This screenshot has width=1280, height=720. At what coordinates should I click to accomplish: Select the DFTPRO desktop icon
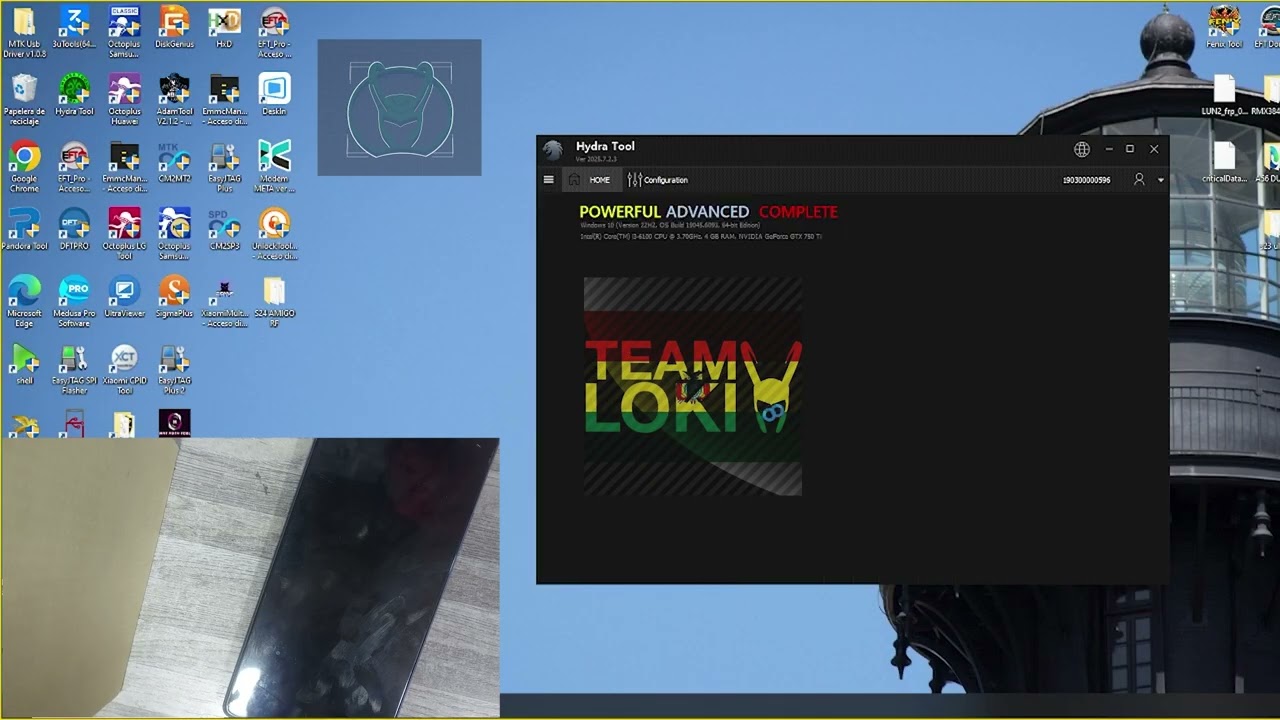[x=74, y=229]
